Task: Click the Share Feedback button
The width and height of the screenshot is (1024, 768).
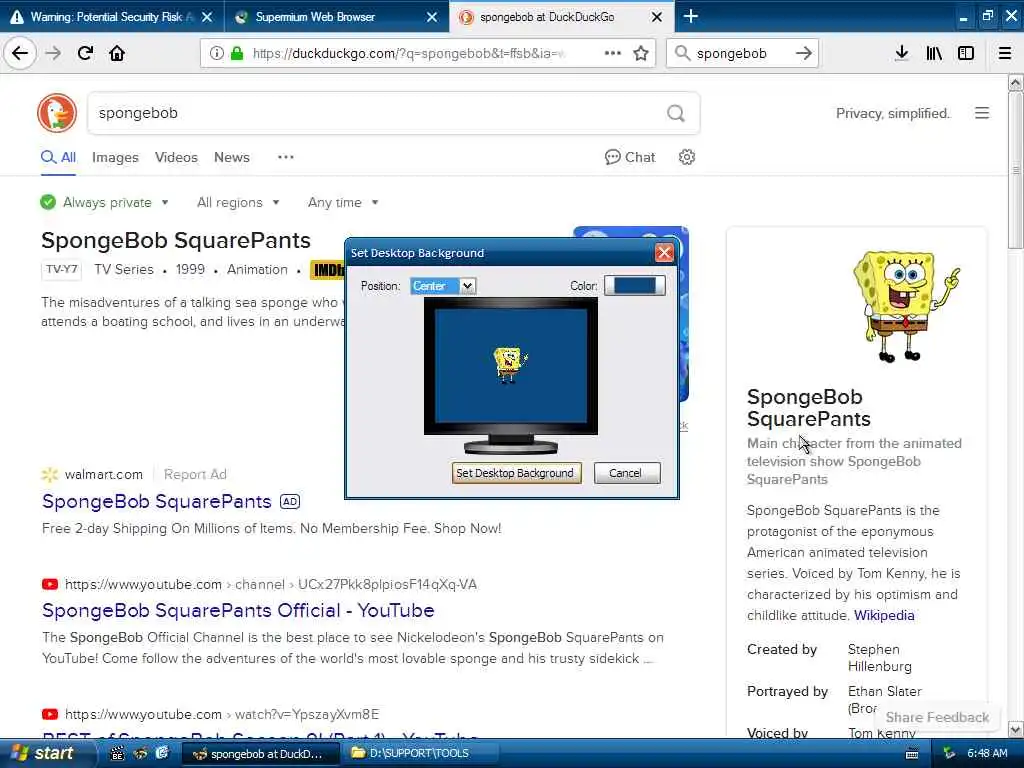Action: pos(937,717)
